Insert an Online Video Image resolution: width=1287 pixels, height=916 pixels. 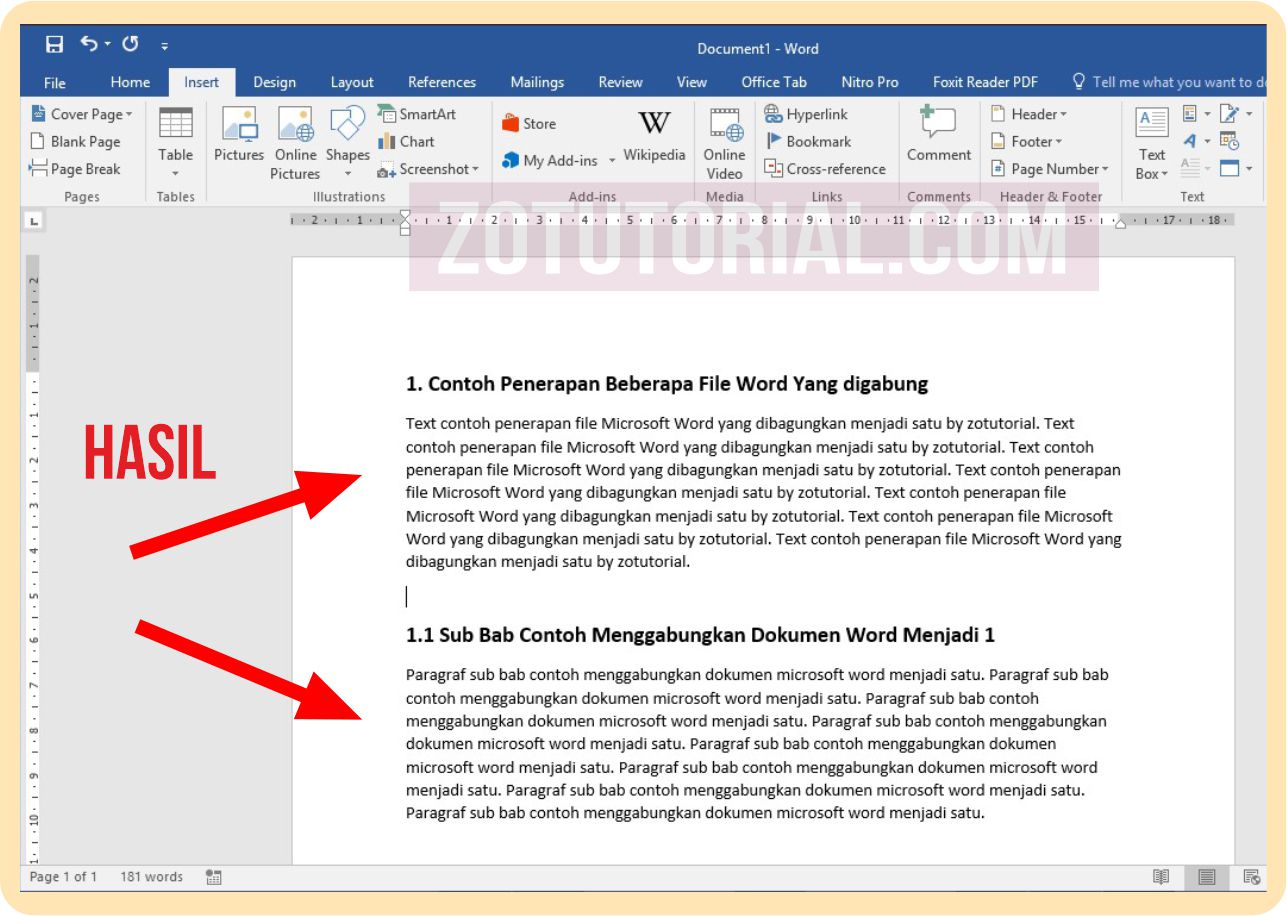[x=724, y=144]
